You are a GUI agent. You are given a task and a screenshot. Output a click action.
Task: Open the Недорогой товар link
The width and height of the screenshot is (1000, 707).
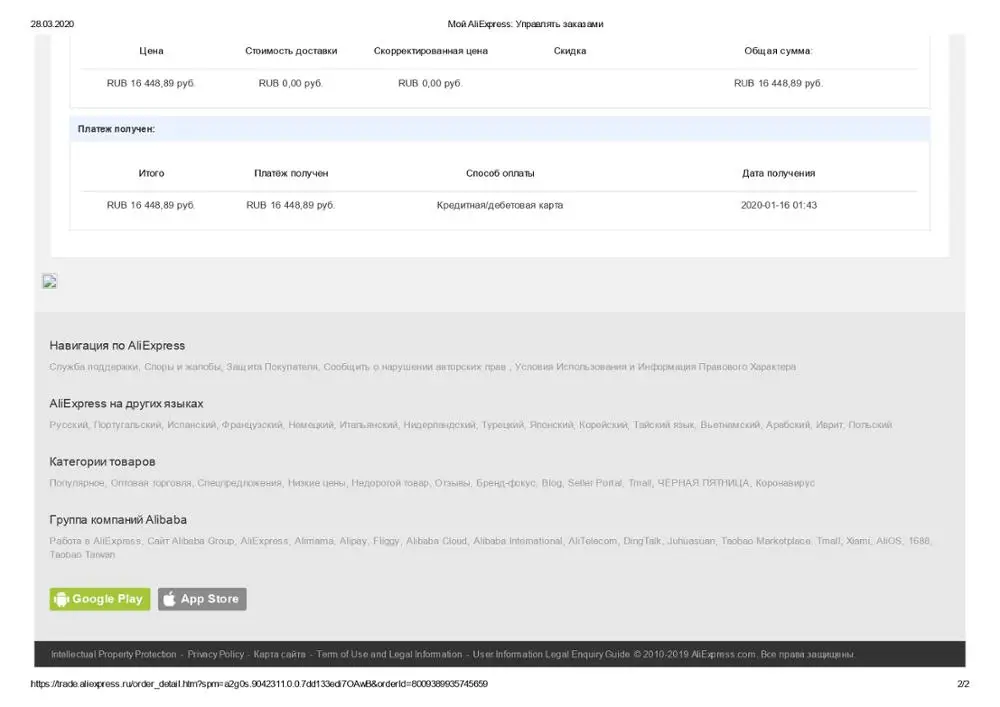[390, 483]
